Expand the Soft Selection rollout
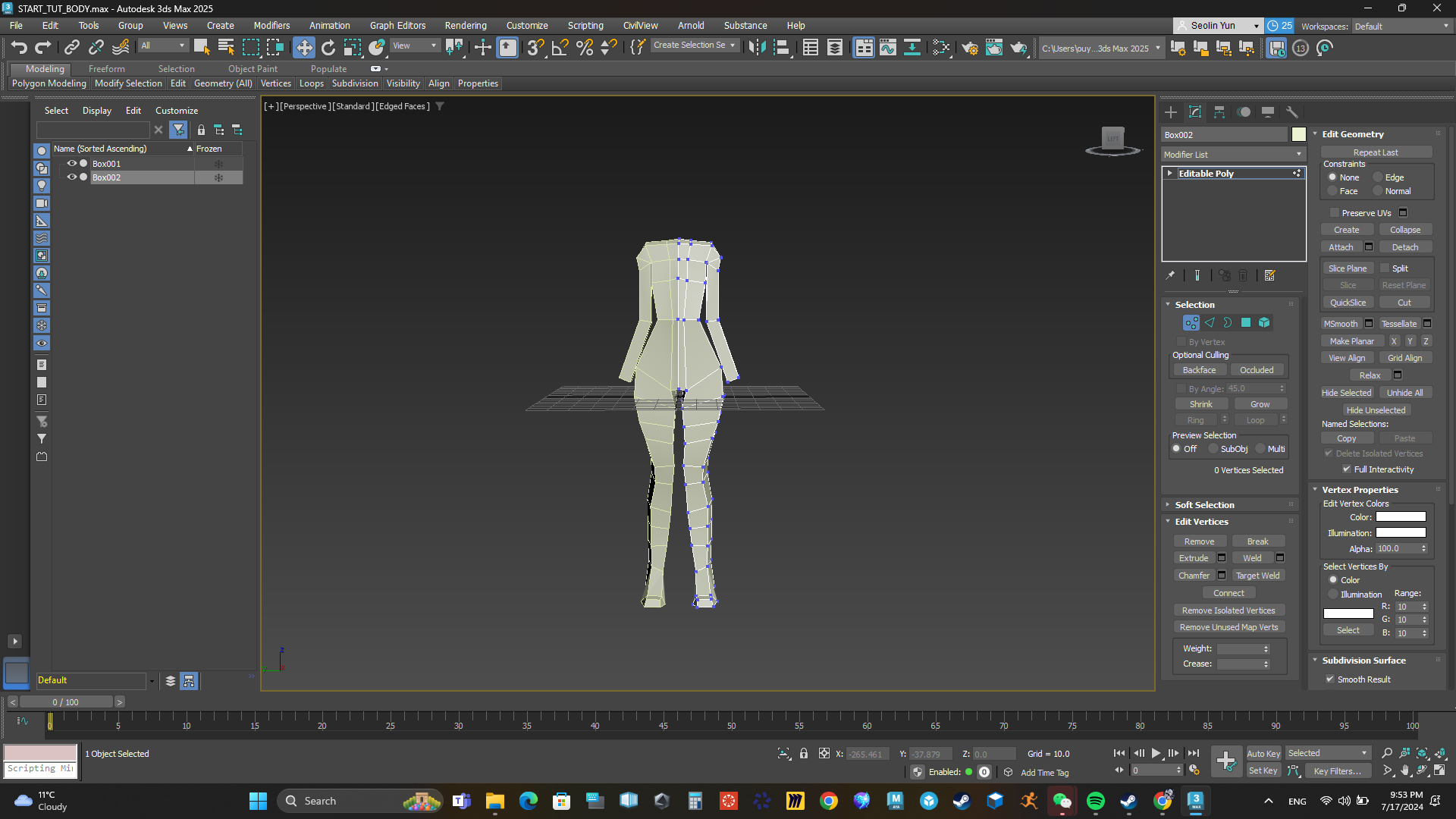This screenshot has width=1456, height=819. [1204, 505]
